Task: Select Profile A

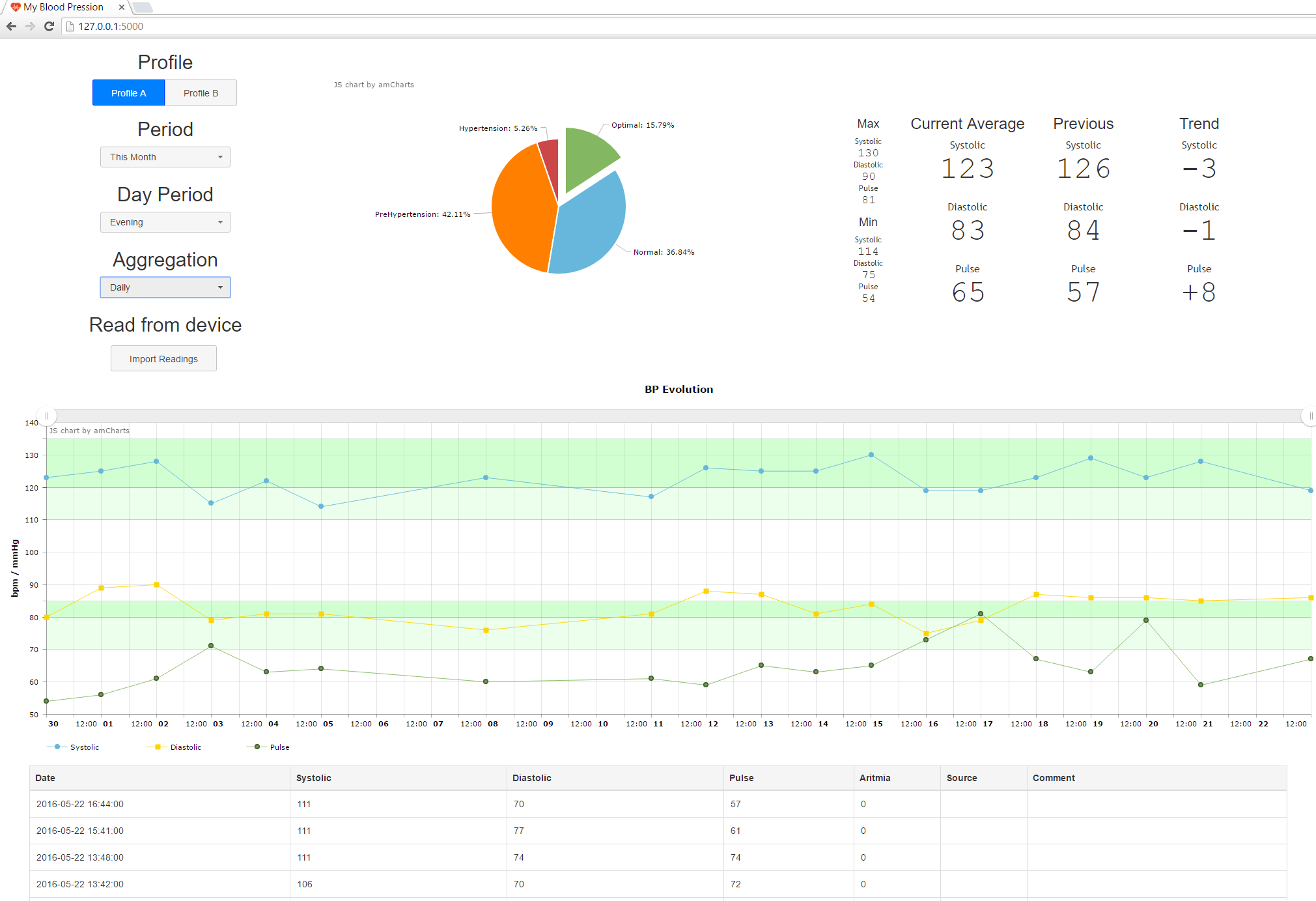Action: (128, 93)
